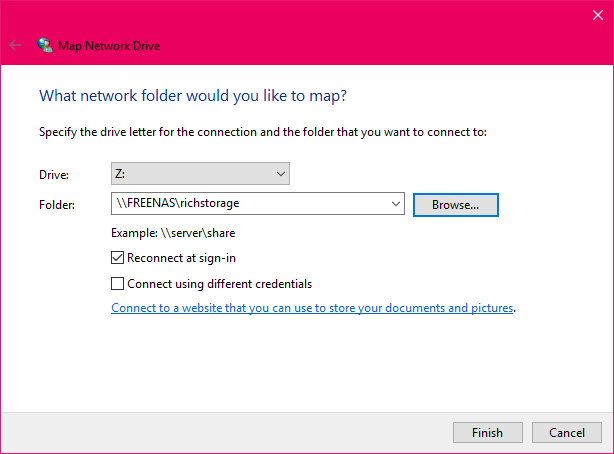Click the Map Network Drive globe icon
This screenshot has width=614, height=454.
click(45, 45)
